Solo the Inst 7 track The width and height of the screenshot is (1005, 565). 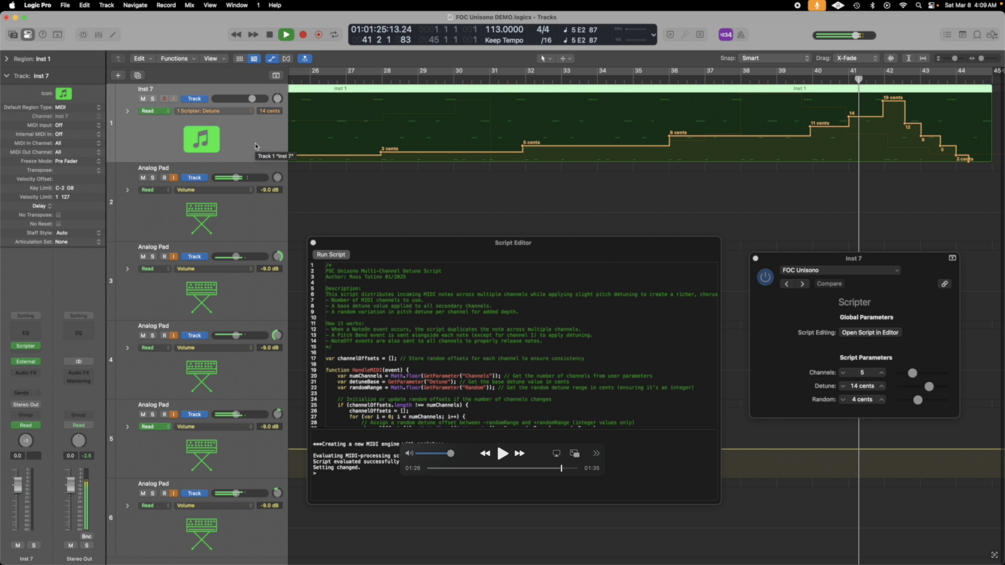pos(153,99)
